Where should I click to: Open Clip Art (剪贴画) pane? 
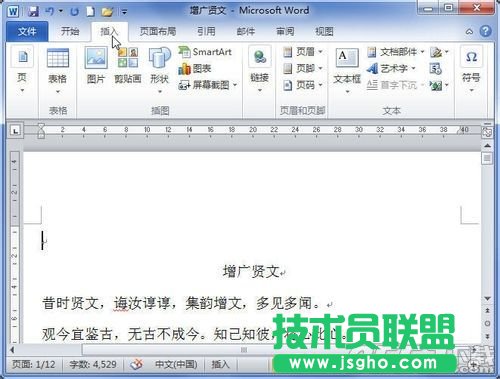[x=128, y=65]
